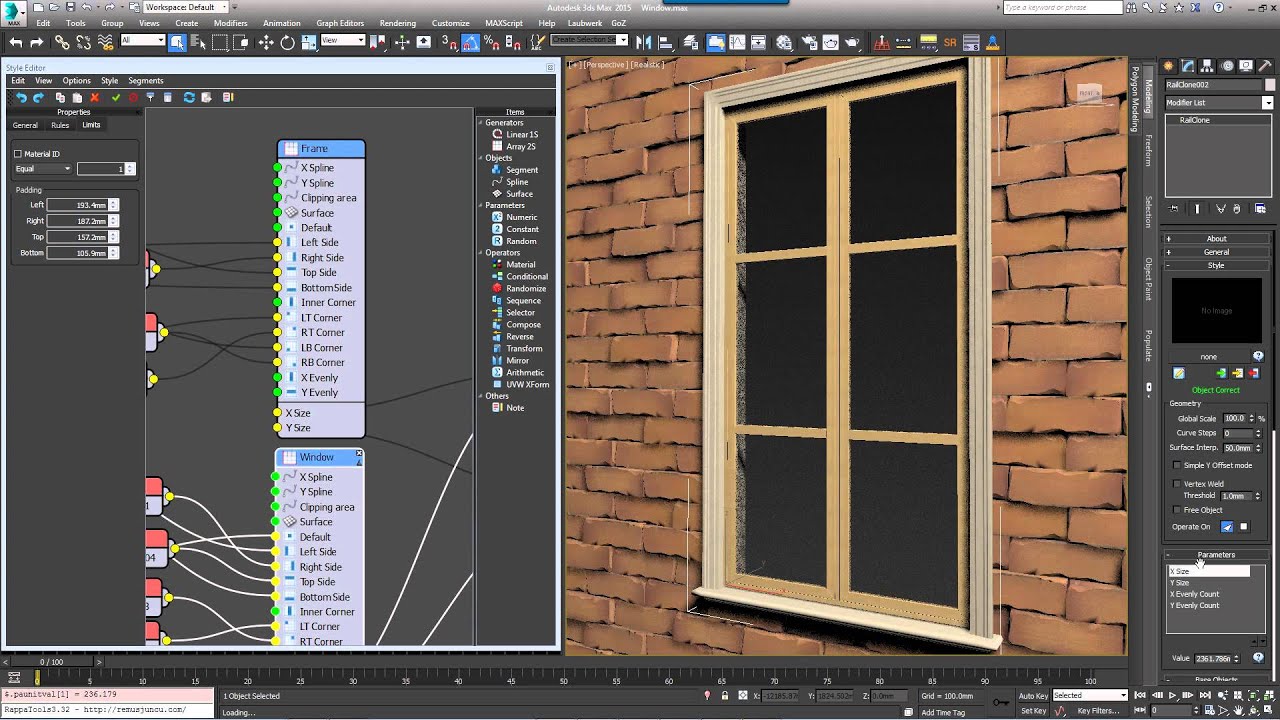Click the Bind to Space Warp icon
This screenshot has height=720, width=1280.
tap(104, 42)
